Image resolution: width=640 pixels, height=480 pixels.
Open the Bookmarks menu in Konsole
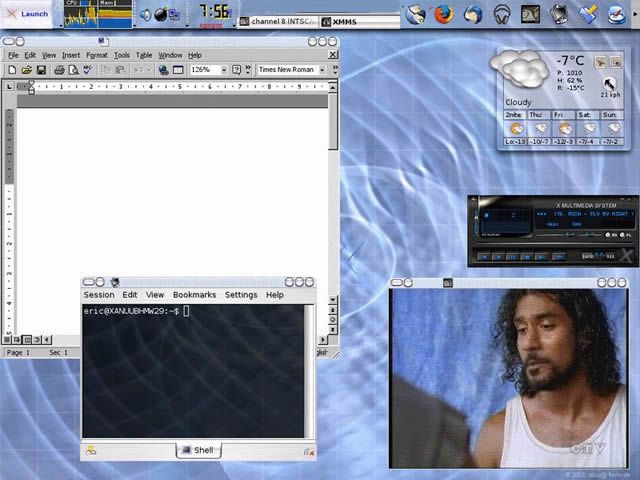[x=194, y=295]
